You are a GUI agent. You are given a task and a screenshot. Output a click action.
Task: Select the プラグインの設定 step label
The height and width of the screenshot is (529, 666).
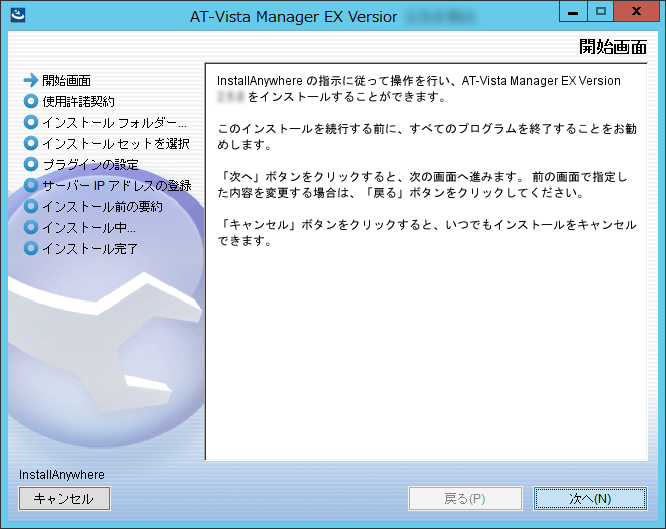(x=90, y=164)
